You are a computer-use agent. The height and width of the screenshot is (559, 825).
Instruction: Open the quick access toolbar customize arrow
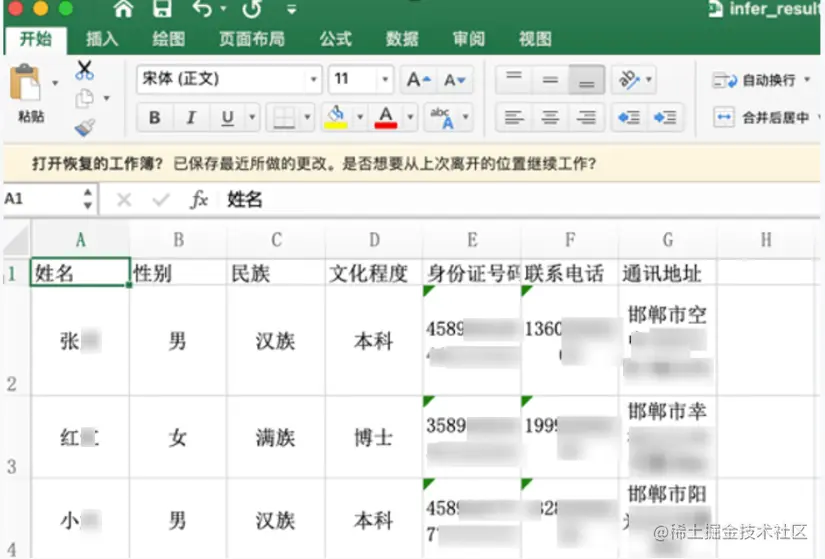click(x=291, y=9)
